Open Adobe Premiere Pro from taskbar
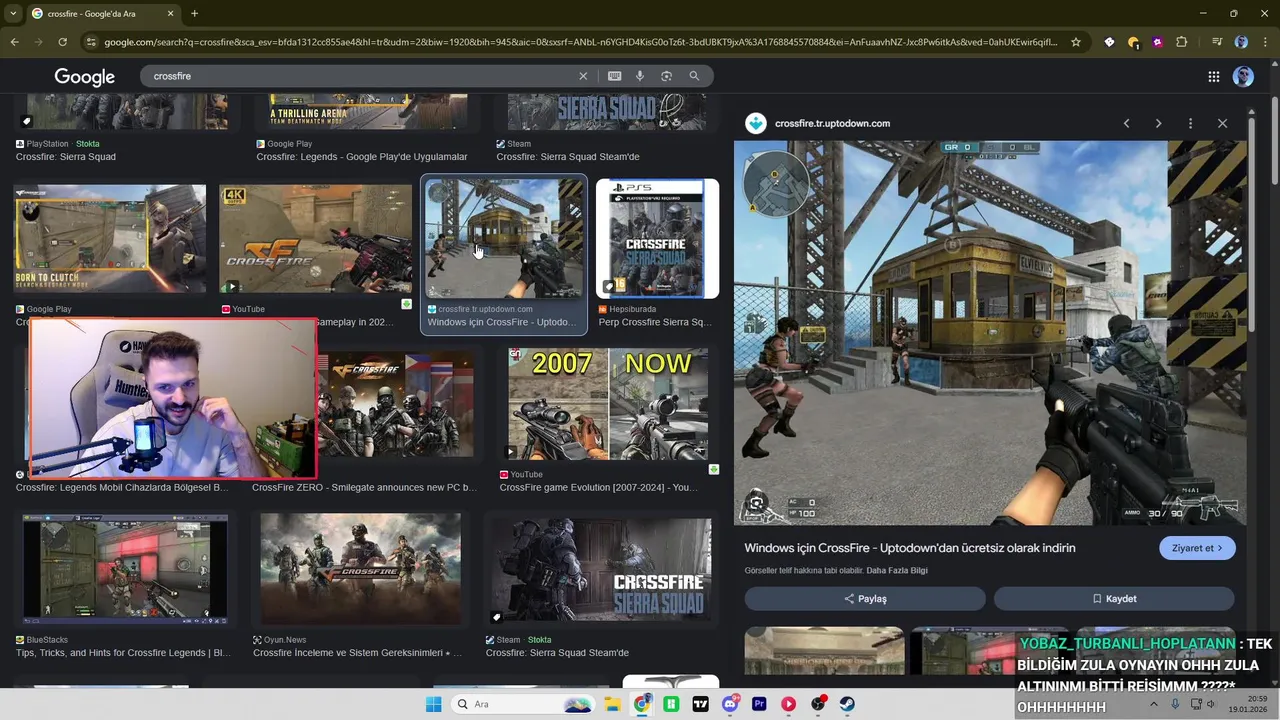 click(x=759, y=704)
